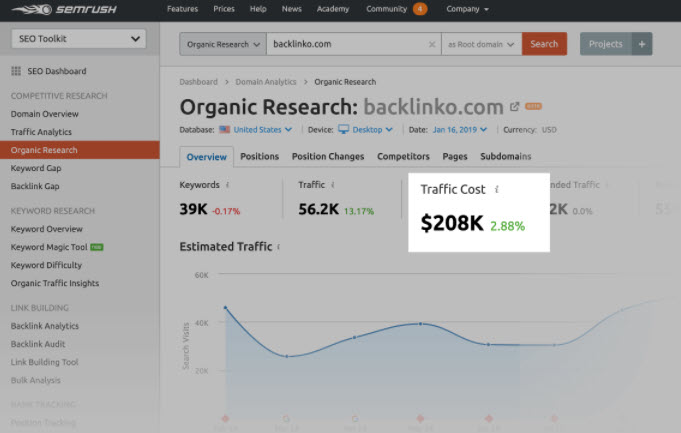Click the Domain Analytics breadcrumb link
The width and height of the screenshot is (681, 433).
click(x=266, y=82)
